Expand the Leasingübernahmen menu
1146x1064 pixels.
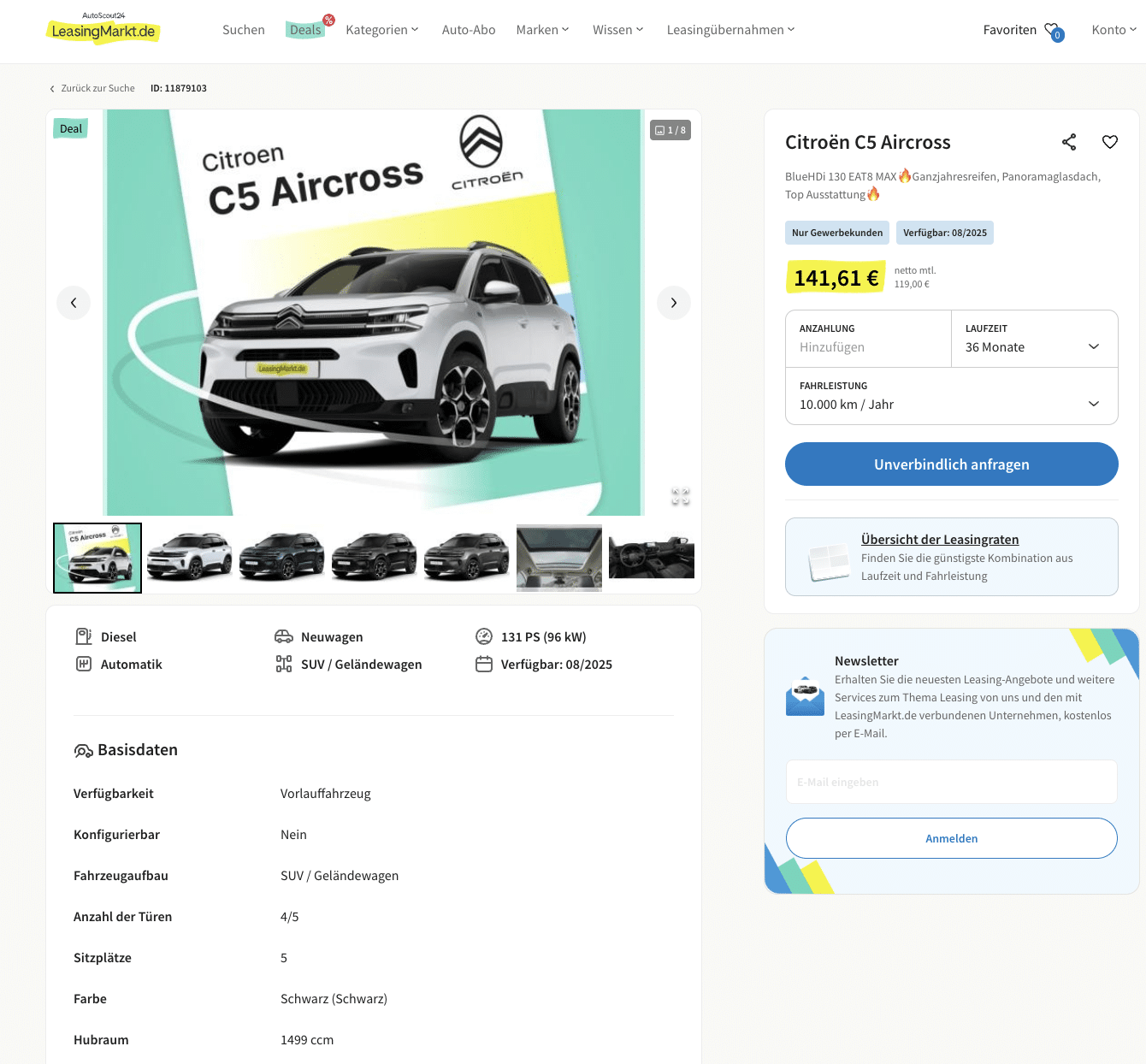point(730,30)
